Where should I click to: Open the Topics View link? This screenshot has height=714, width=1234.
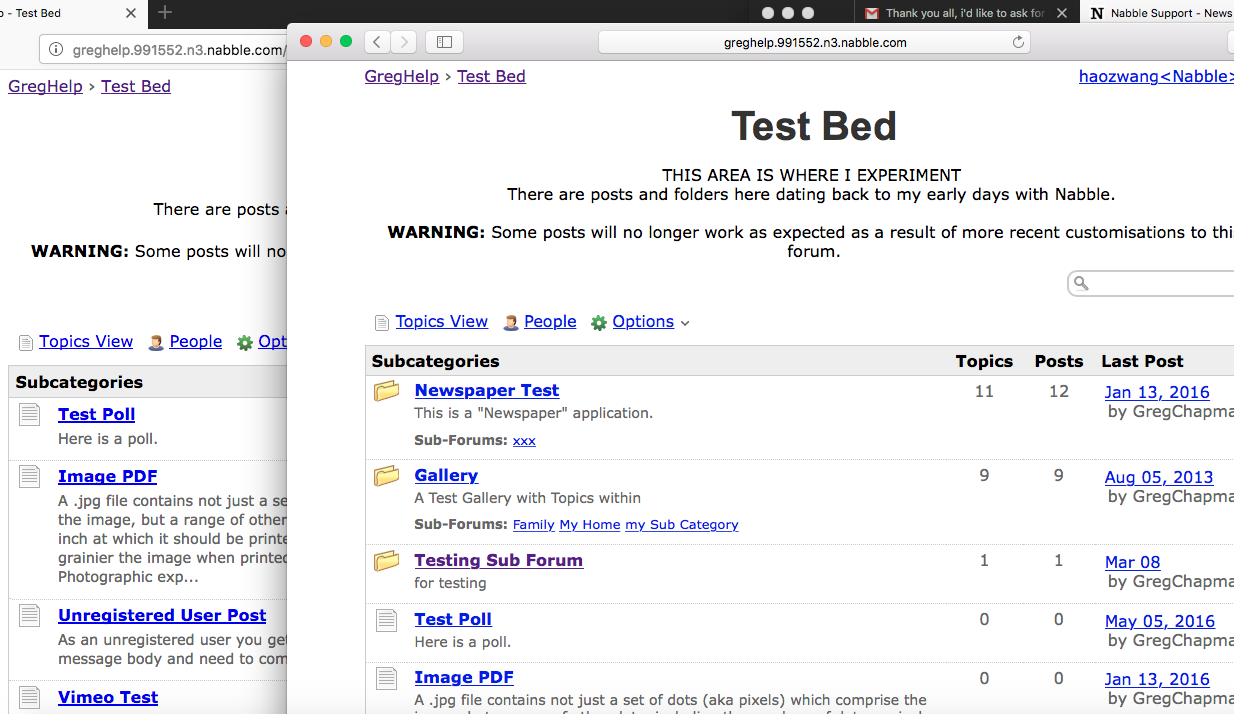click(441, 322)
